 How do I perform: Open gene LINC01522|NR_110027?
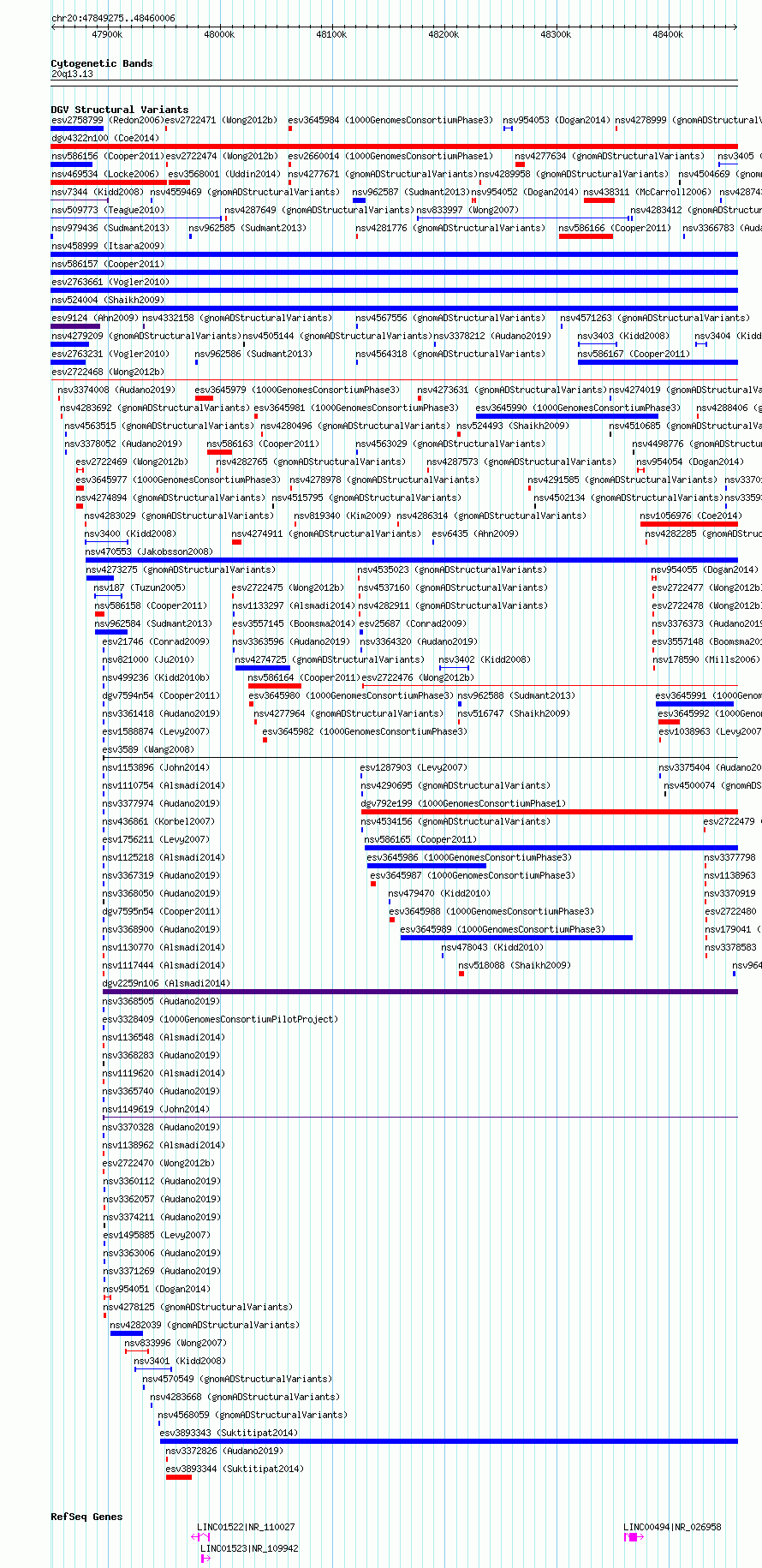point(246,1527)
